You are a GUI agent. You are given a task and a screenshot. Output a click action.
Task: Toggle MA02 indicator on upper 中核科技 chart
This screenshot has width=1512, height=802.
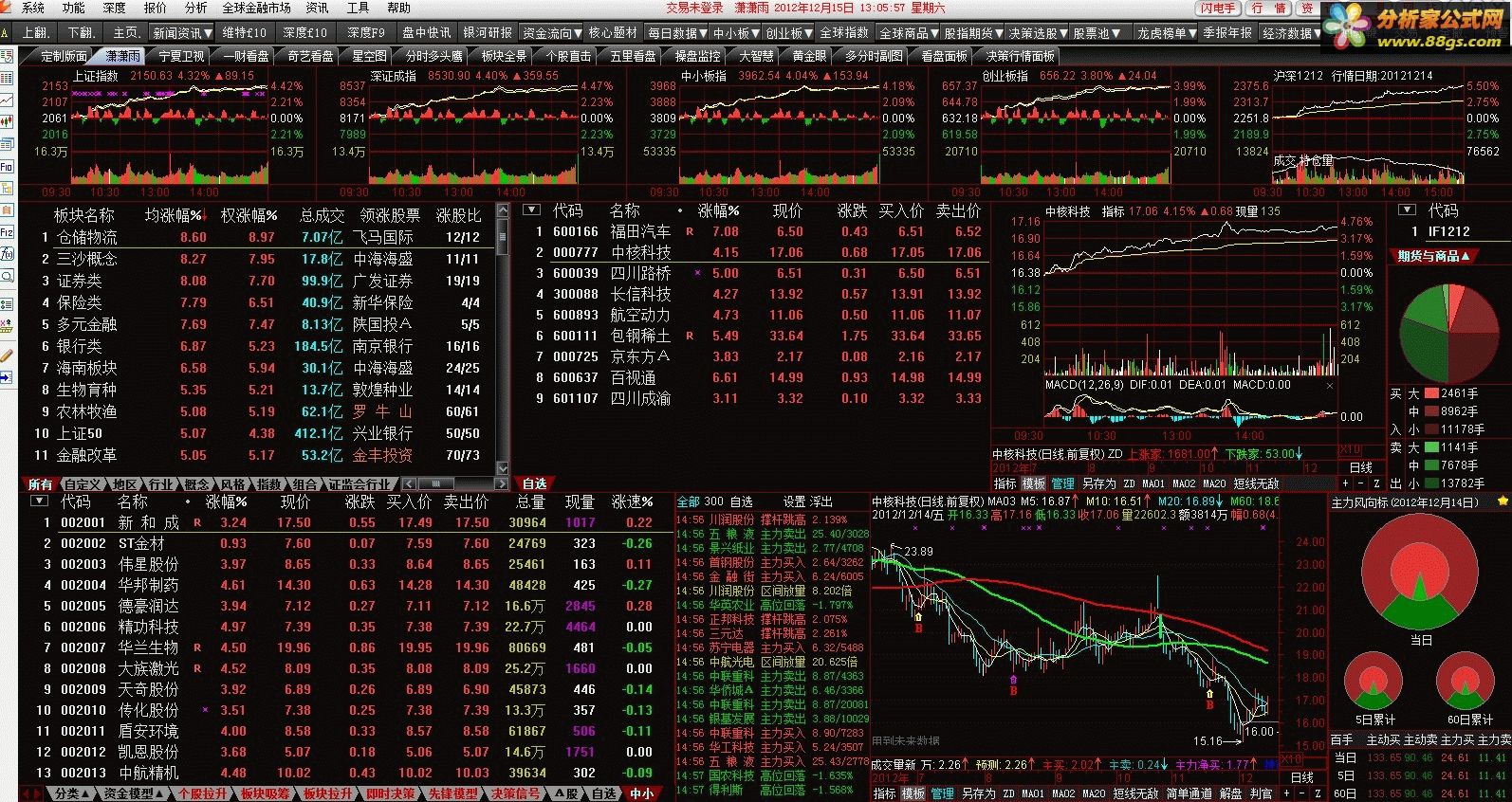[1184, 483]
